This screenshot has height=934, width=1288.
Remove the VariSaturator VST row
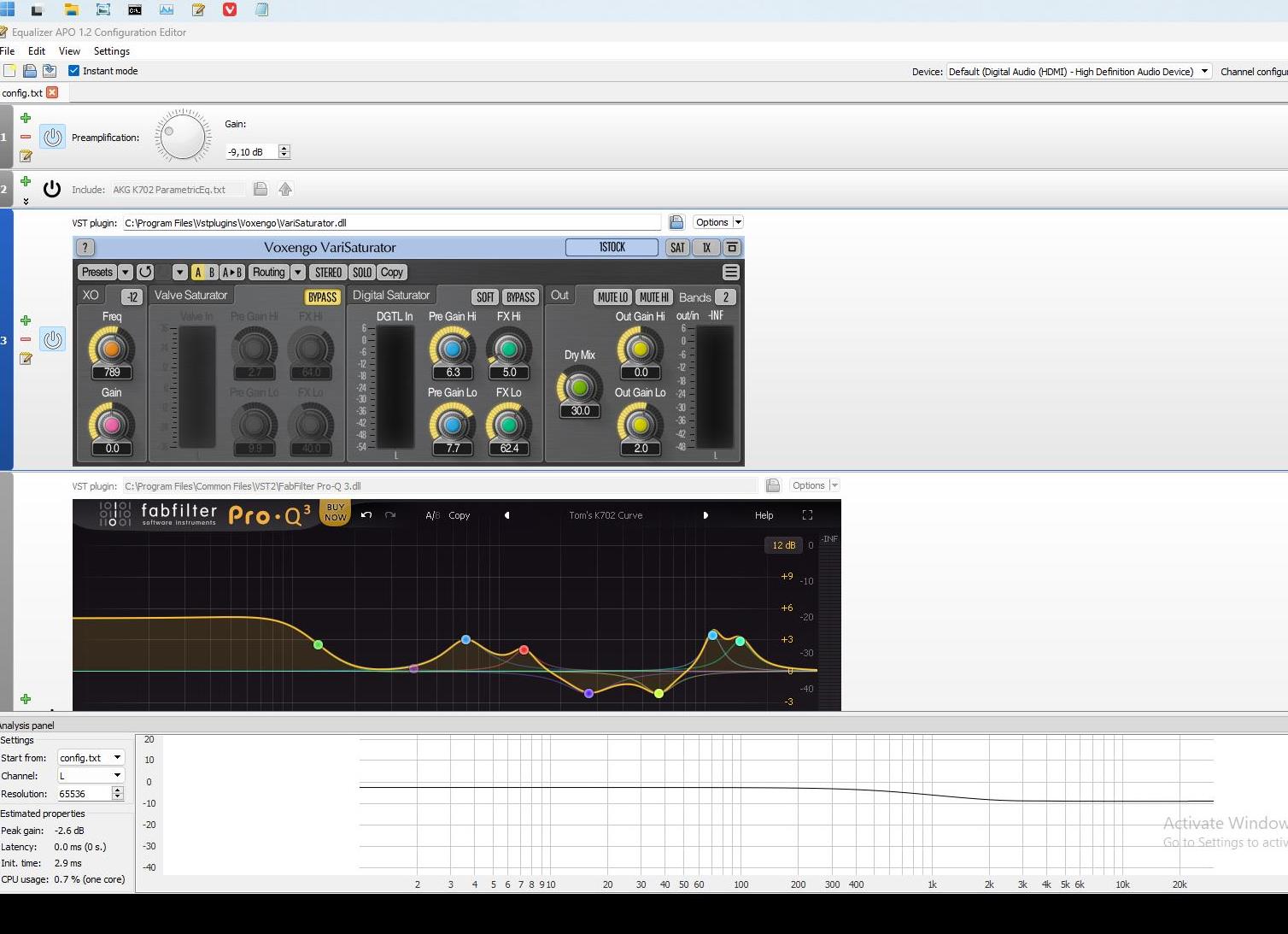click(26, 339)
